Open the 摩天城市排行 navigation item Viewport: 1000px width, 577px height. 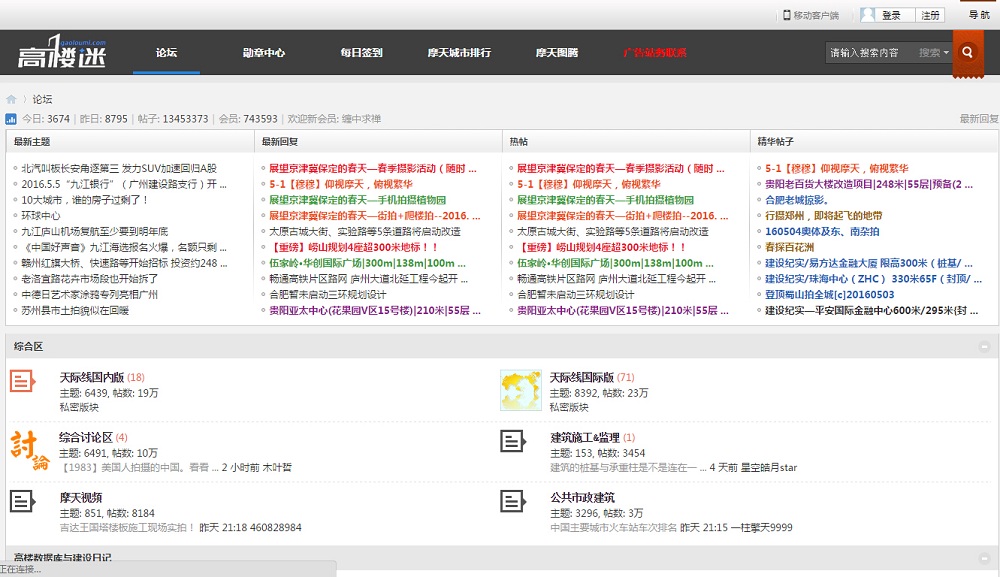pyautogui.click(x=459, y=52)
